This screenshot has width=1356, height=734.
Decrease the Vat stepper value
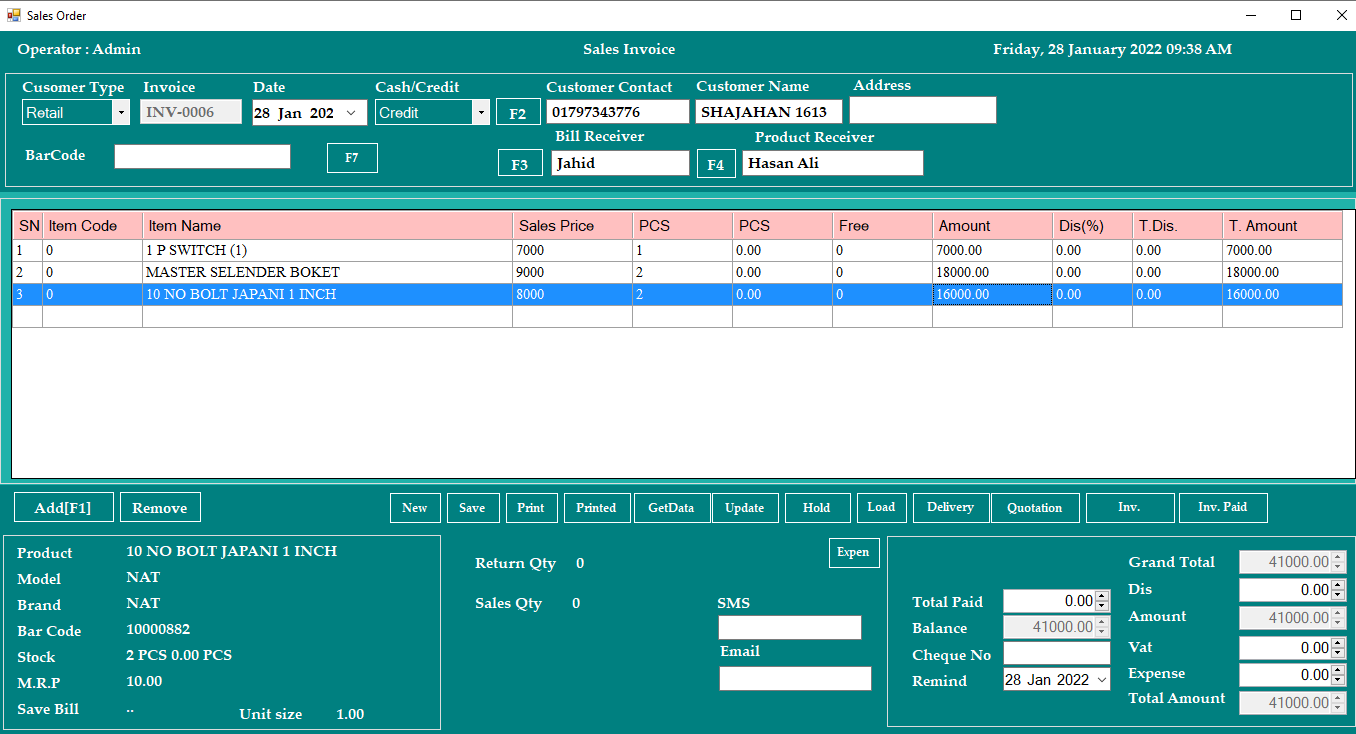click(1338, 653)
